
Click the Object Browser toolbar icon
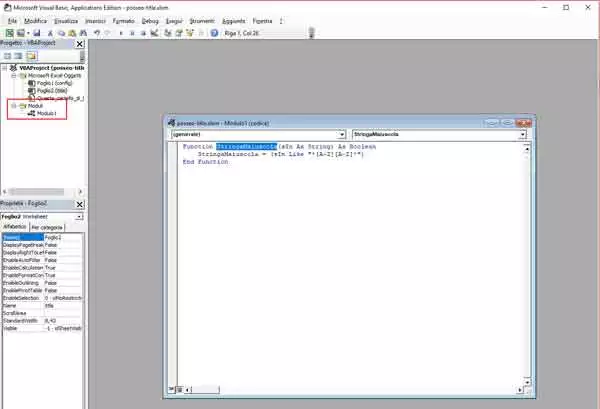pos(190,33)
